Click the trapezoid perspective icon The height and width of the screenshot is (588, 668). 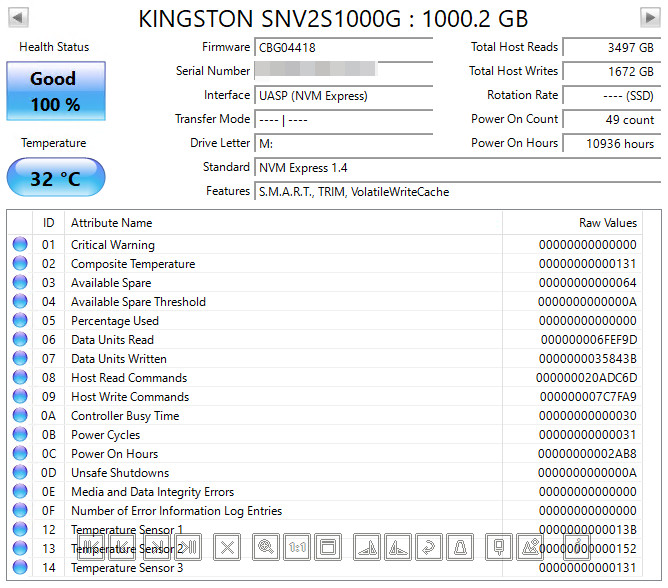tap(460, 547)
